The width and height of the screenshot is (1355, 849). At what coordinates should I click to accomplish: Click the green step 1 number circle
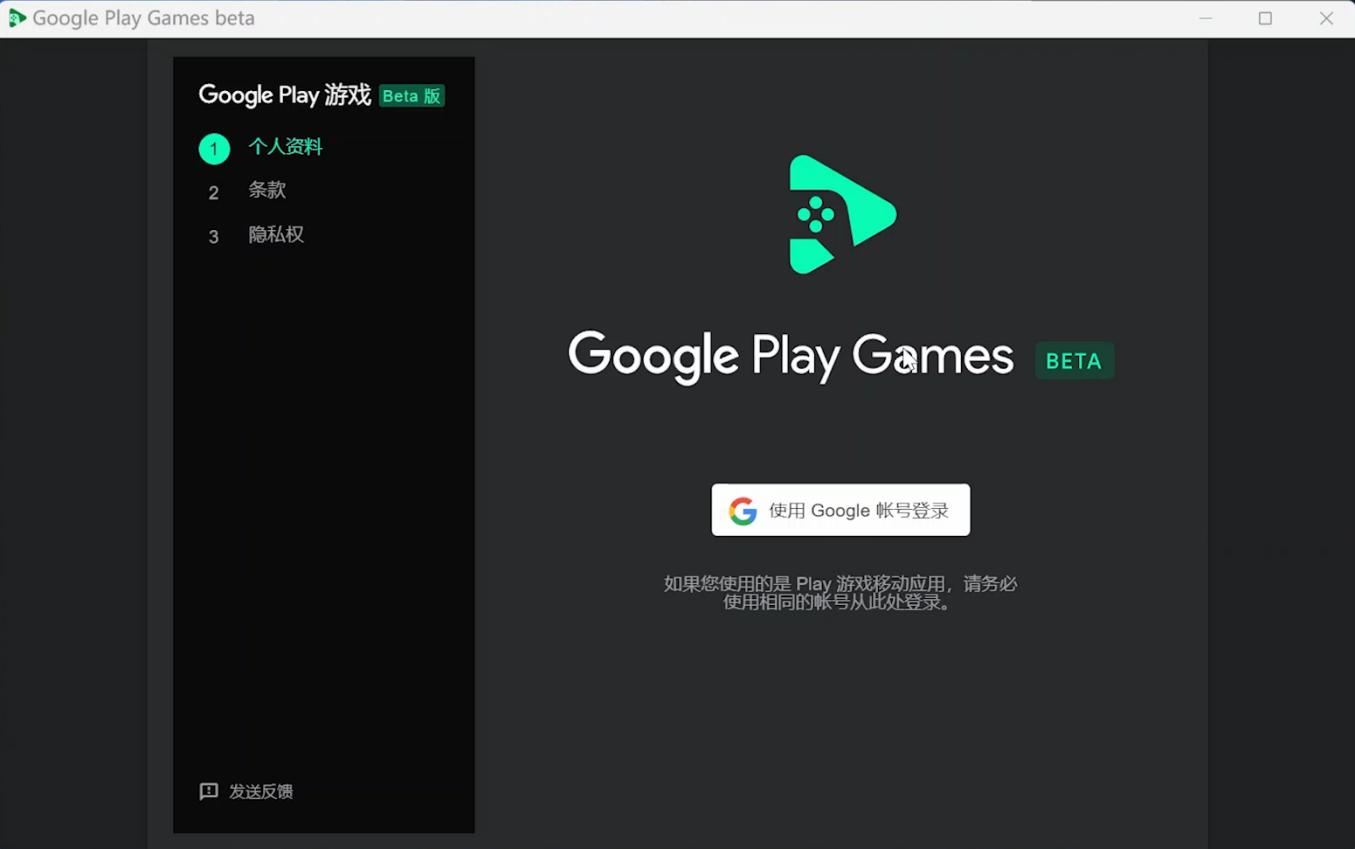(x=214, y=149)
